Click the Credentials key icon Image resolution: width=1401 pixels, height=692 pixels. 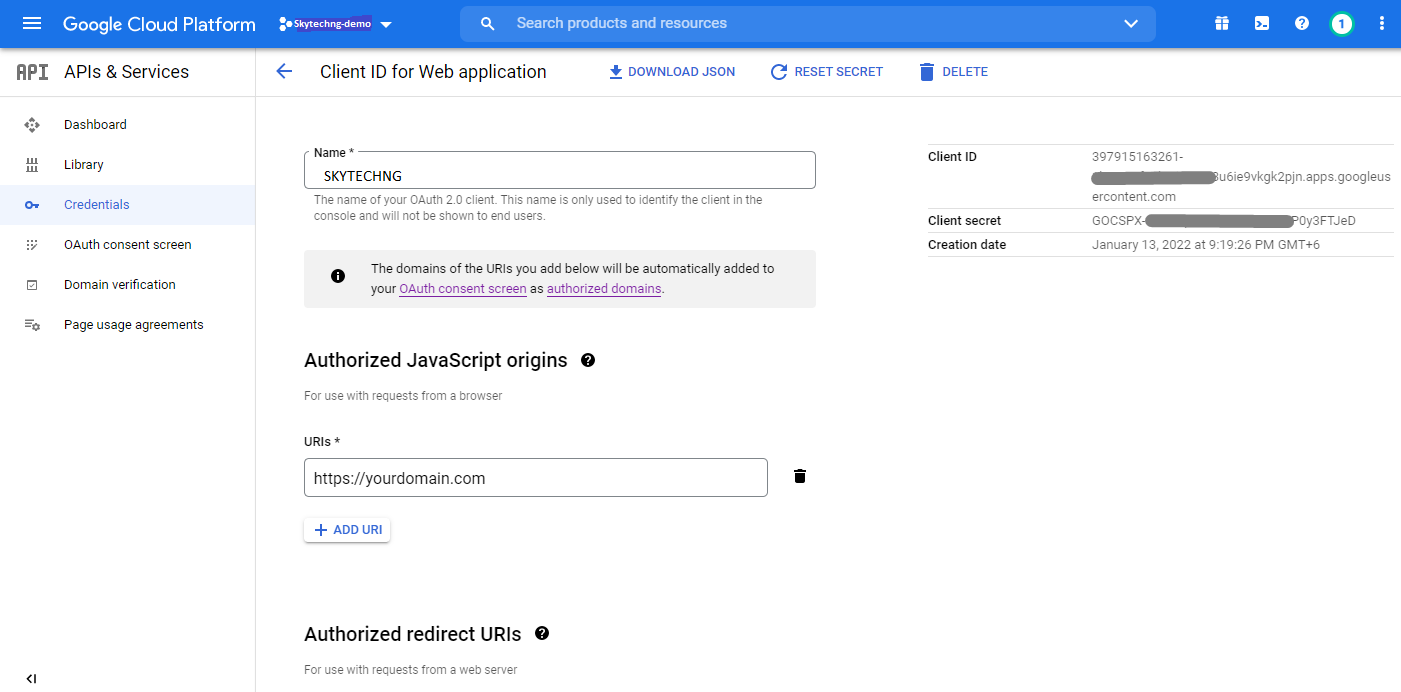(32, 205)
